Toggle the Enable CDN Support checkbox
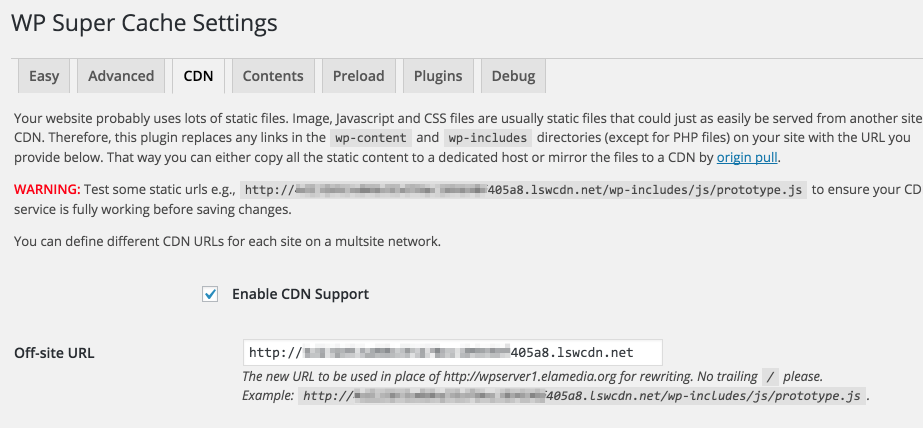This screenshot has height=428, width=923. 210,294
